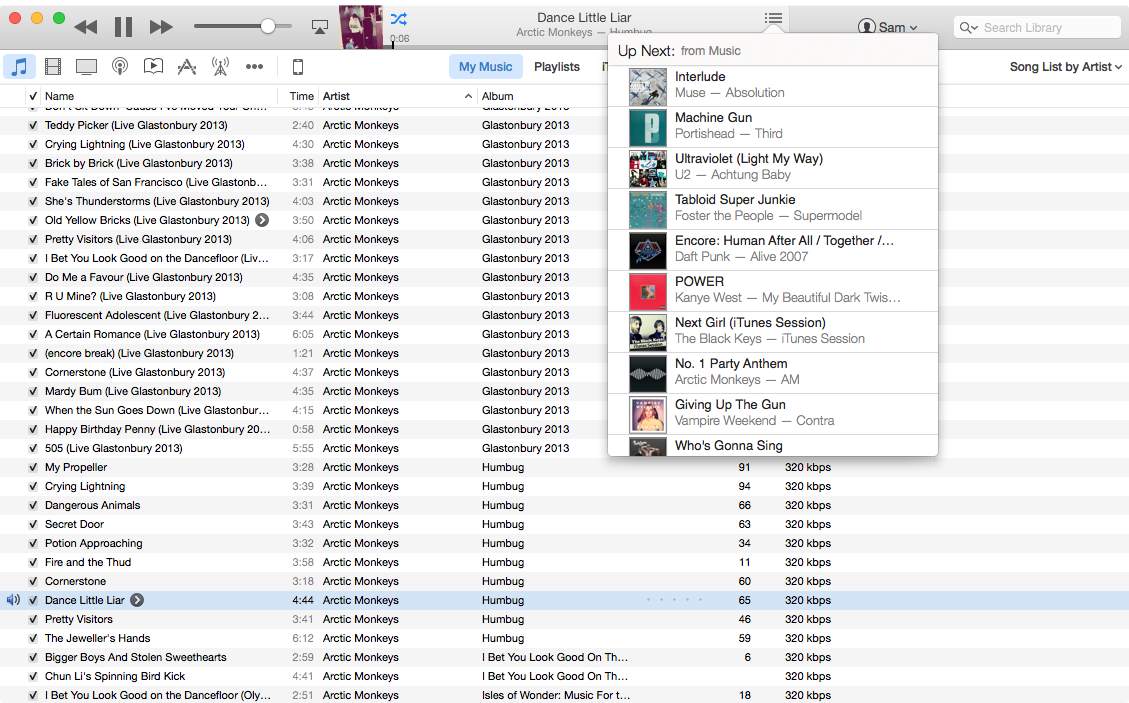Open the arrow menu next to Old Yellow Bricks
Image resolution: width=1129 pixels, height=703 pixels.
[x=262, y=220]
